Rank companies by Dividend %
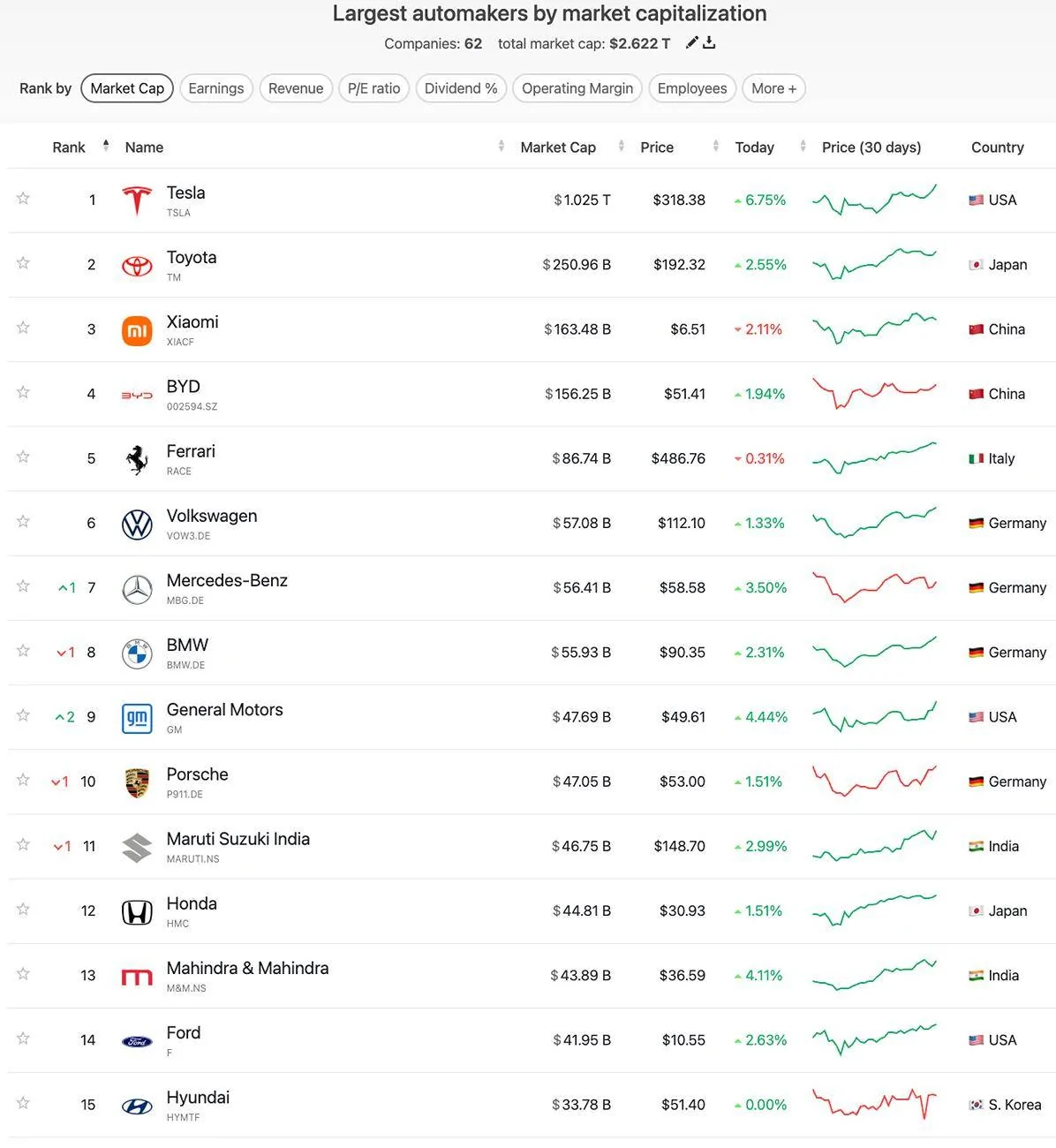1056x1148 pixels. tap(461, 88)
